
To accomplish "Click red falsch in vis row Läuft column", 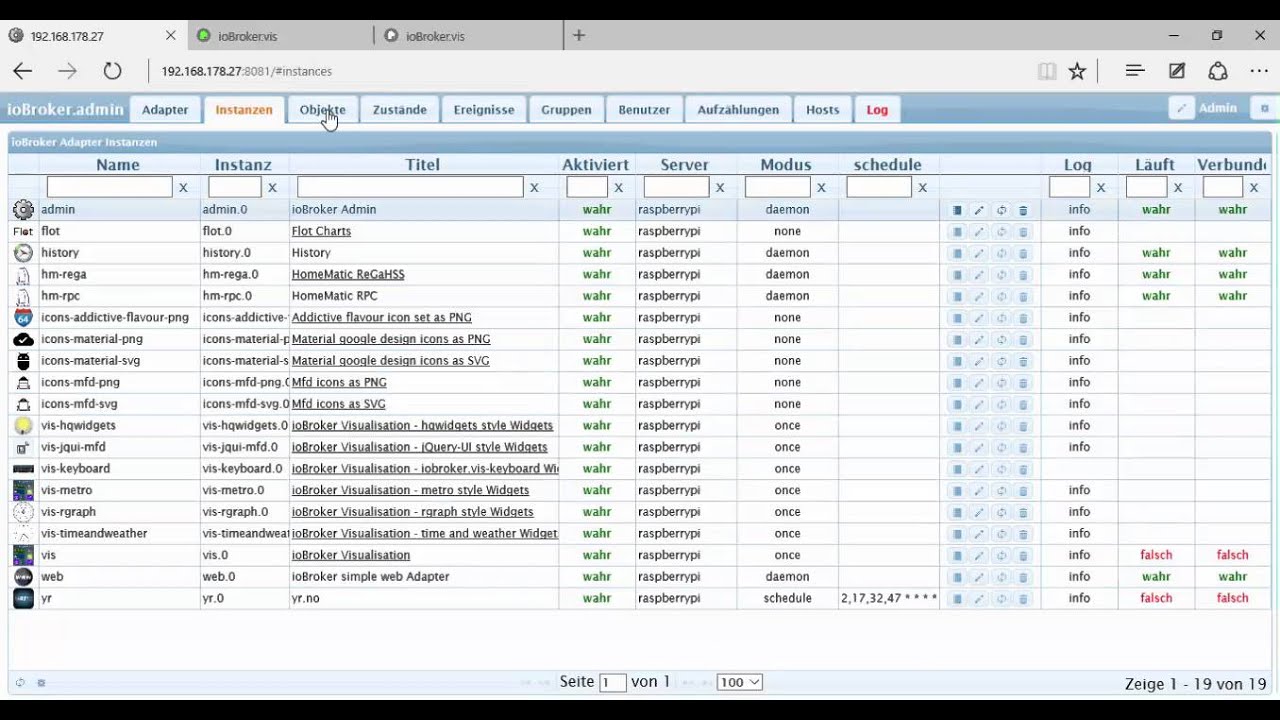I will [x=1156, y=555].
